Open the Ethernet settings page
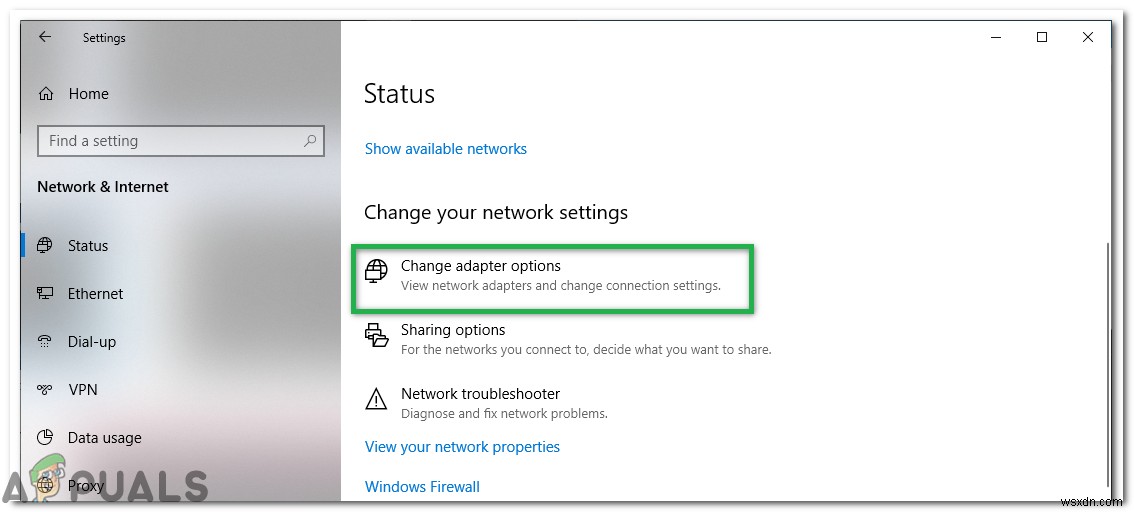The image size is (1134, 512). point(96,294)
